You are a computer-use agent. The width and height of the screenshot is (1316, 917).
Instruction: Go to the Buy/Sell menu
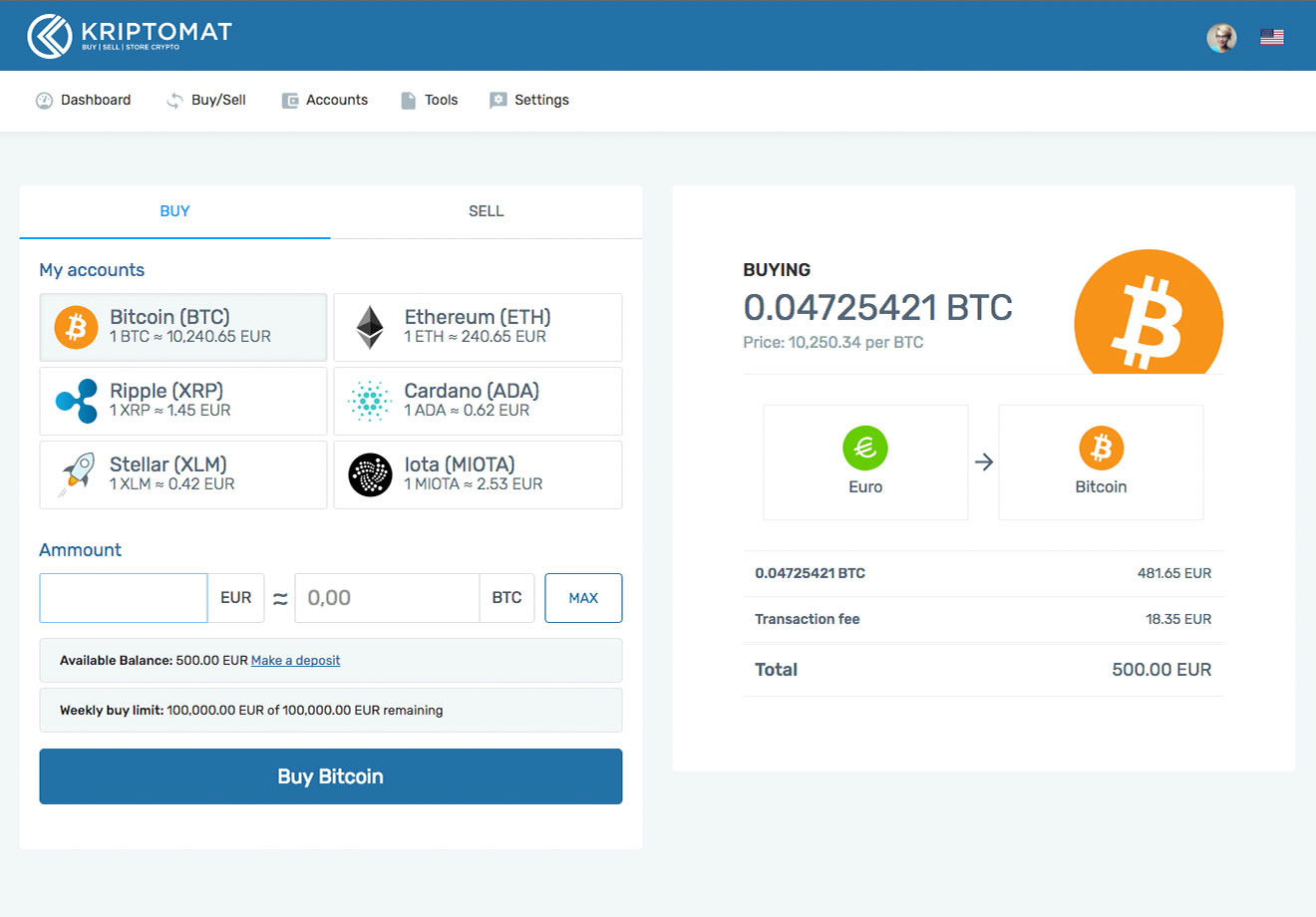click(x=205, y=101)
